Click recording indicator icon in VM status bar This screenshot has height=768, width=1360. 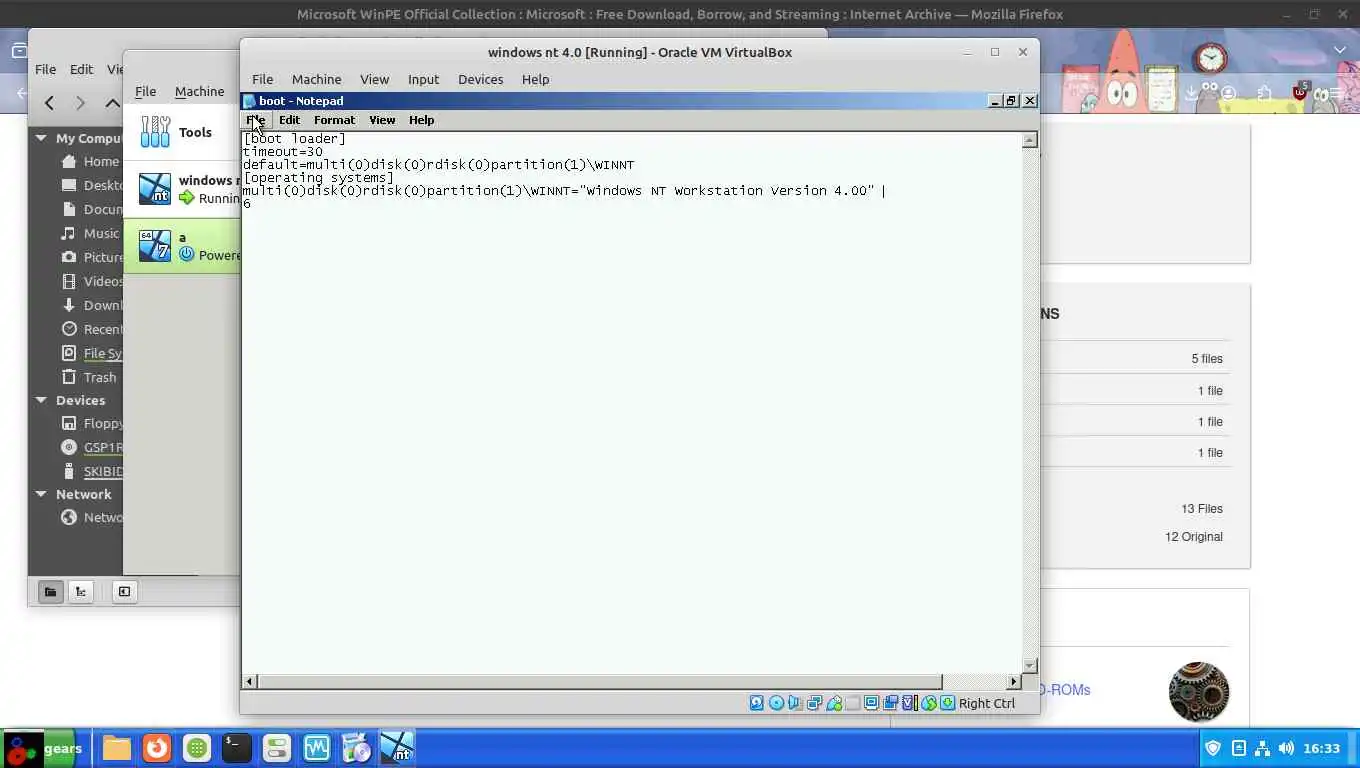tap(890, 703)
